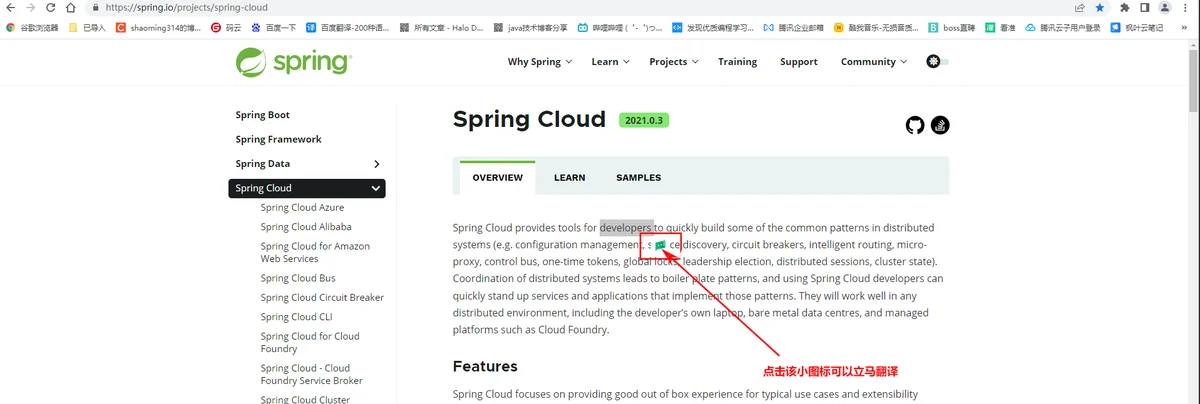Click the highlighted word developers
Screen dimensions: 1200x404
click(x=626, y=227)
